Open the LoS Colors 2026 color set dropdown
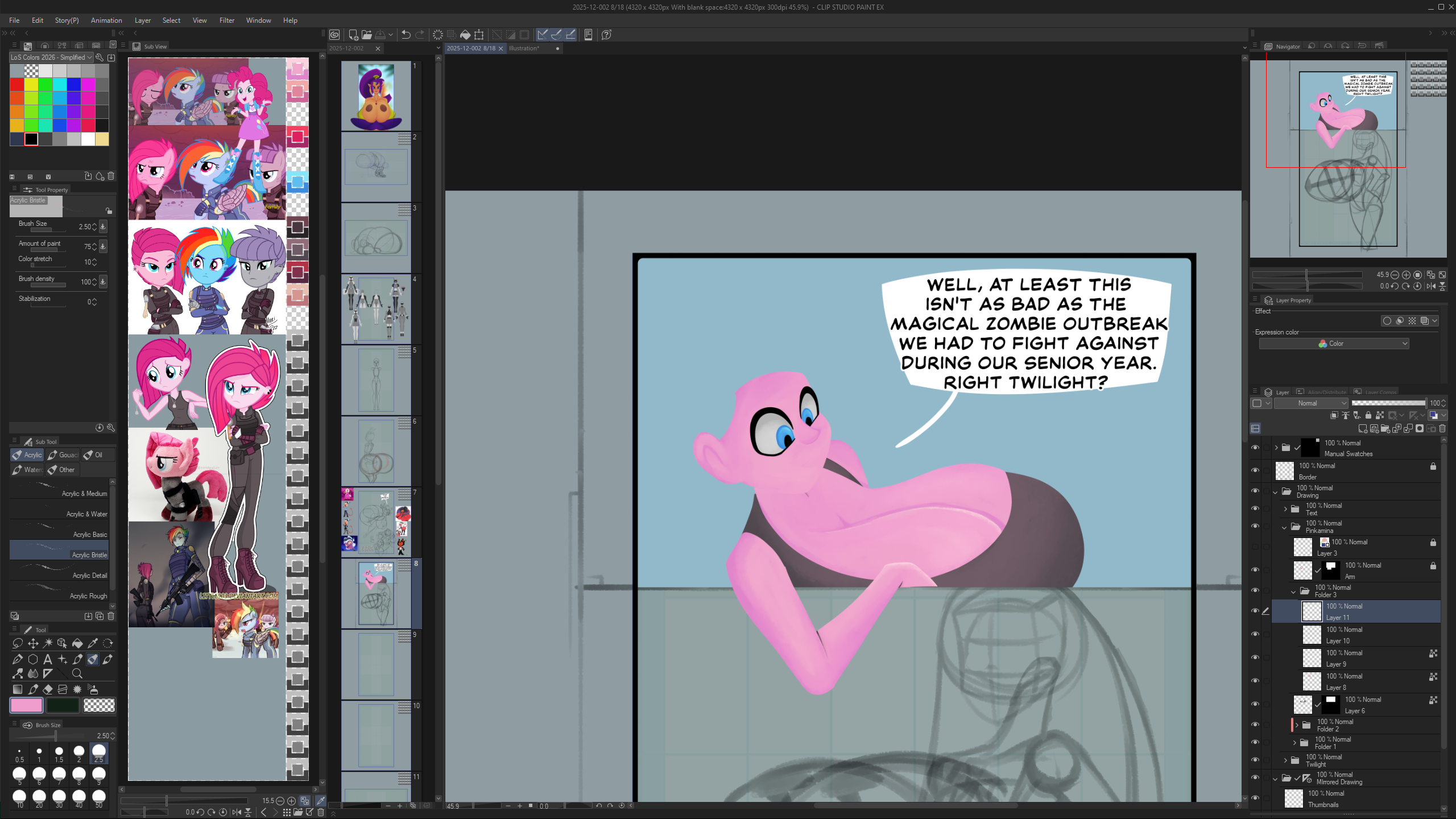Viewport: 1456px width, 819px height. [51, 57]
